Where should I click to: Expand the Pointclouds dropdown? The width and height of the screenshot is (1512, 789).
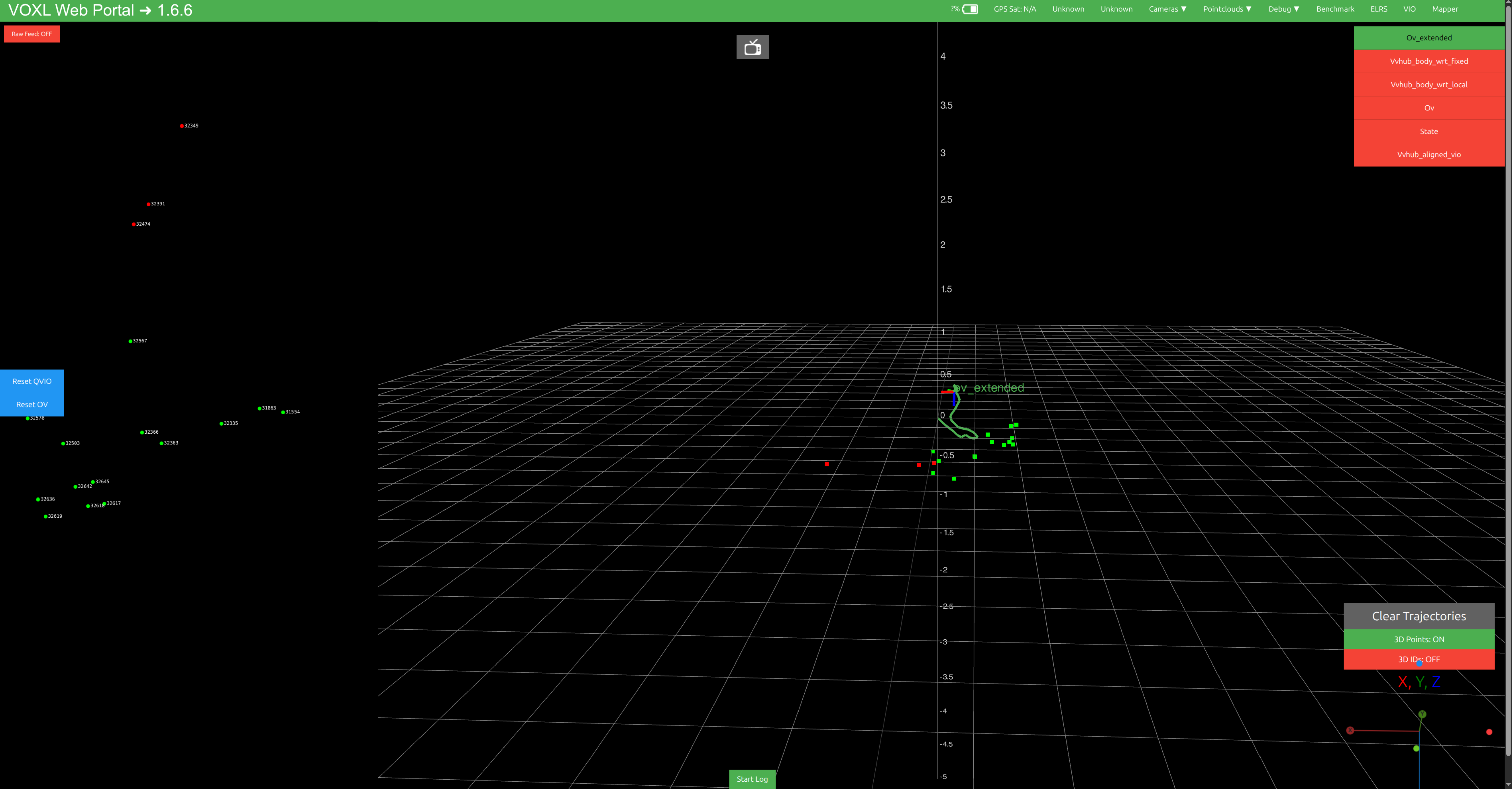pos(1227,9)
